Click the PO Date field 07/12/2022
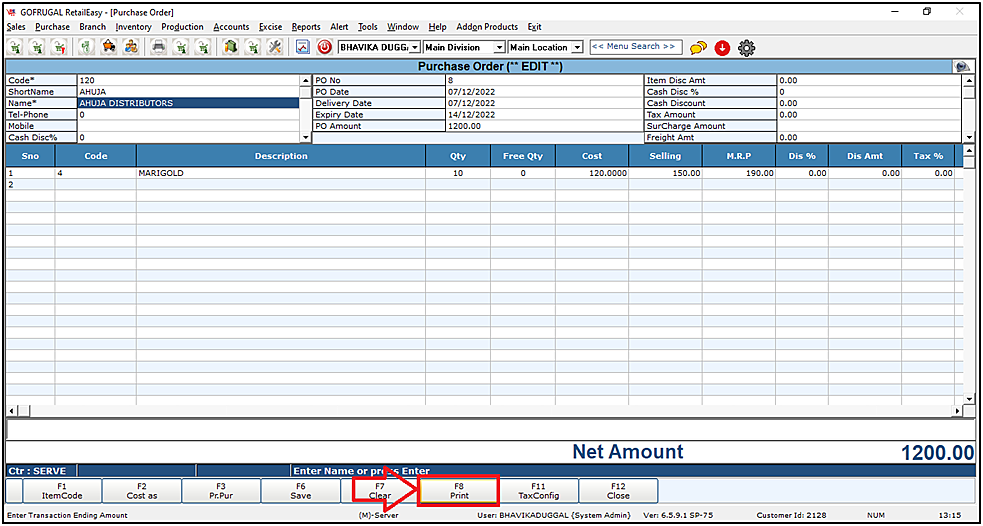983x526 pixels. (544, 92)
